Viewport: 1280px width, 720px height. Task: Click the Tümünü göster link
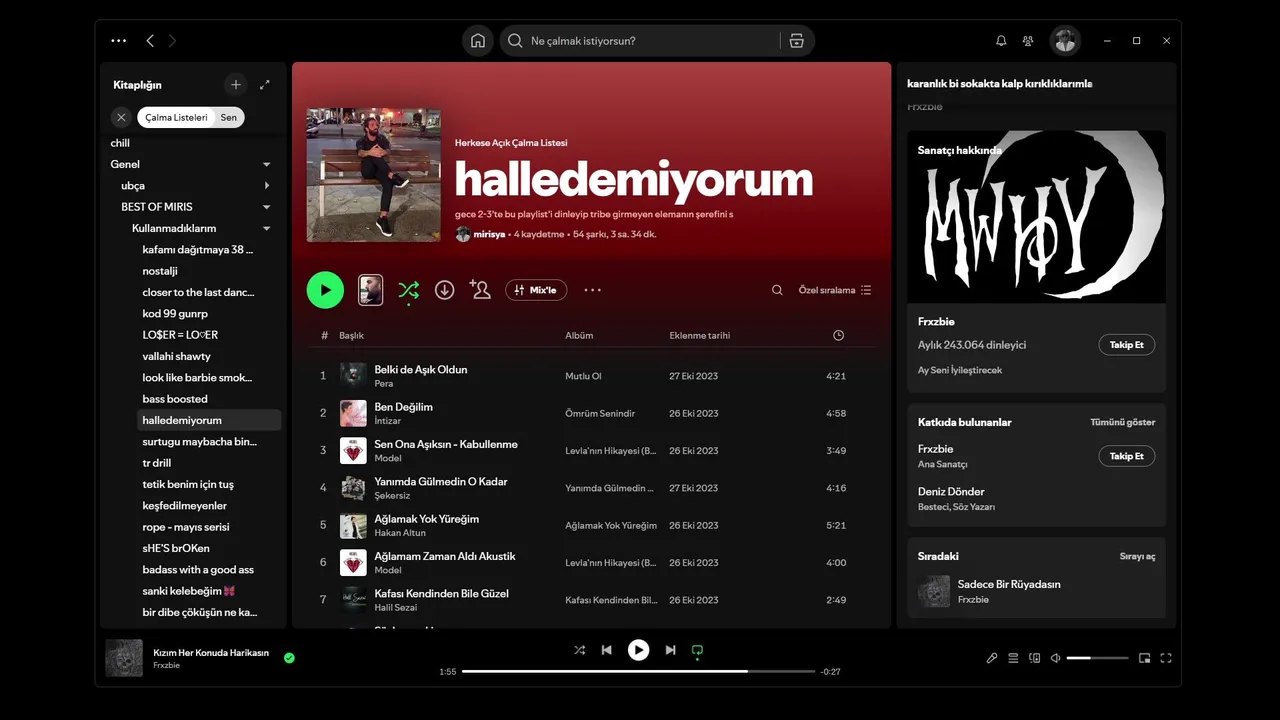(x=1123, y=422)
